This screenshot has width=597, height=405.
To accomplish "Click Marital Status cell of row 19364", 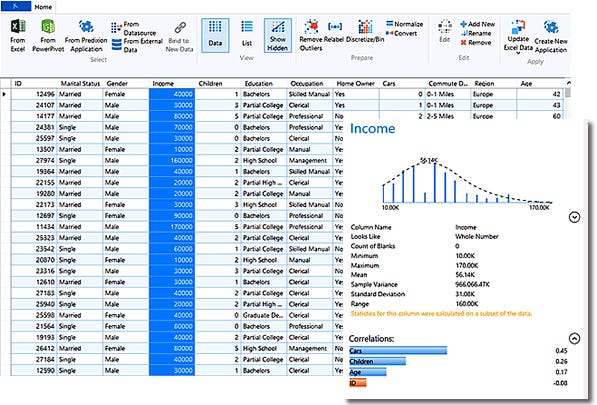I will pos(80,171).
